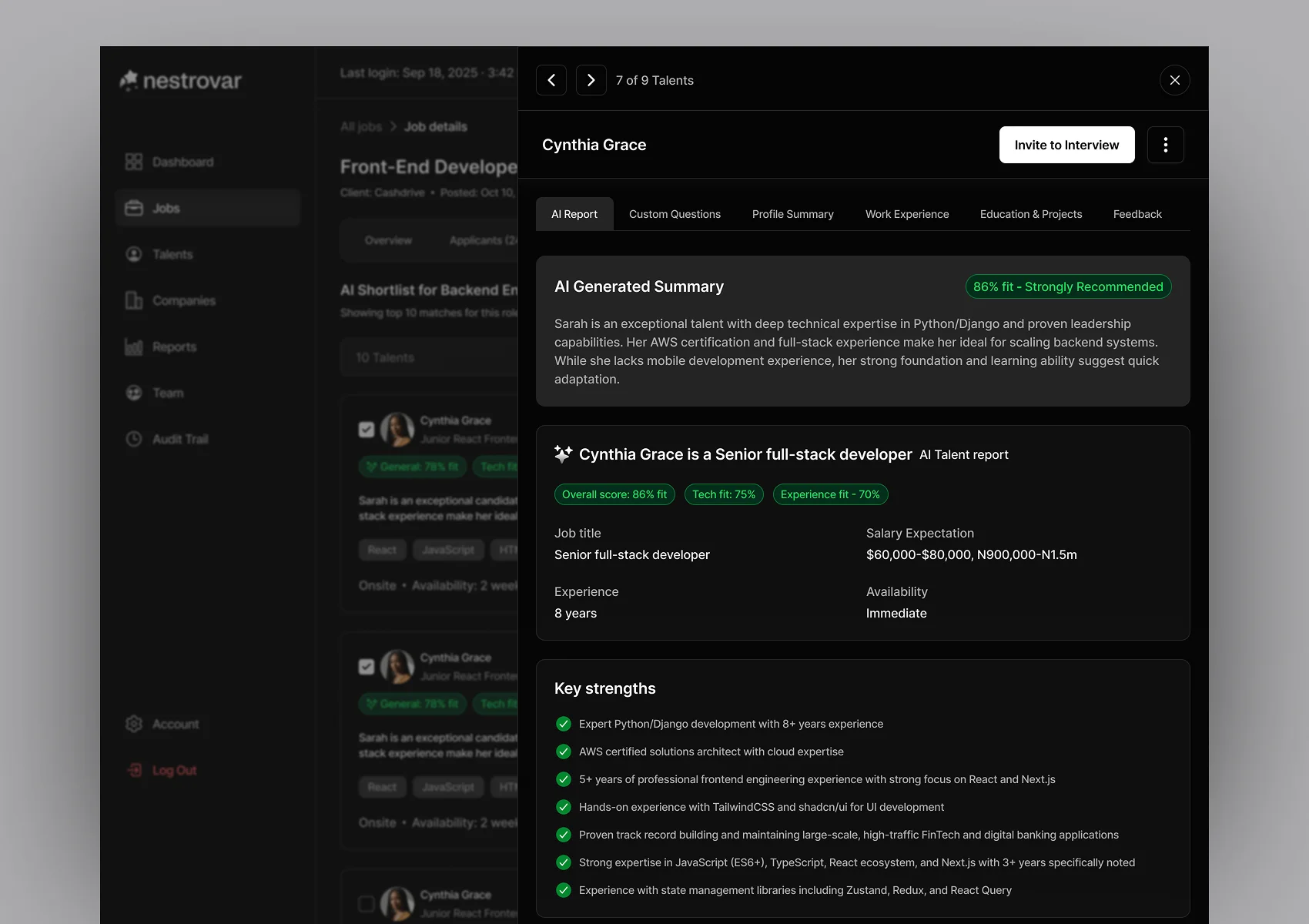The image size is (1309, 924).
Task: Uncheck the first Cynthia Grace card checkbox
Action: click(367, 430)
